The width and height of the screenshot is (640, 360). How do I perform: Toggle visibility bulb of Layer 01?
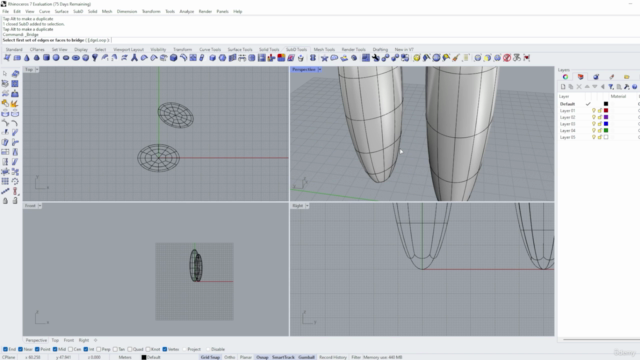(594, 111)
